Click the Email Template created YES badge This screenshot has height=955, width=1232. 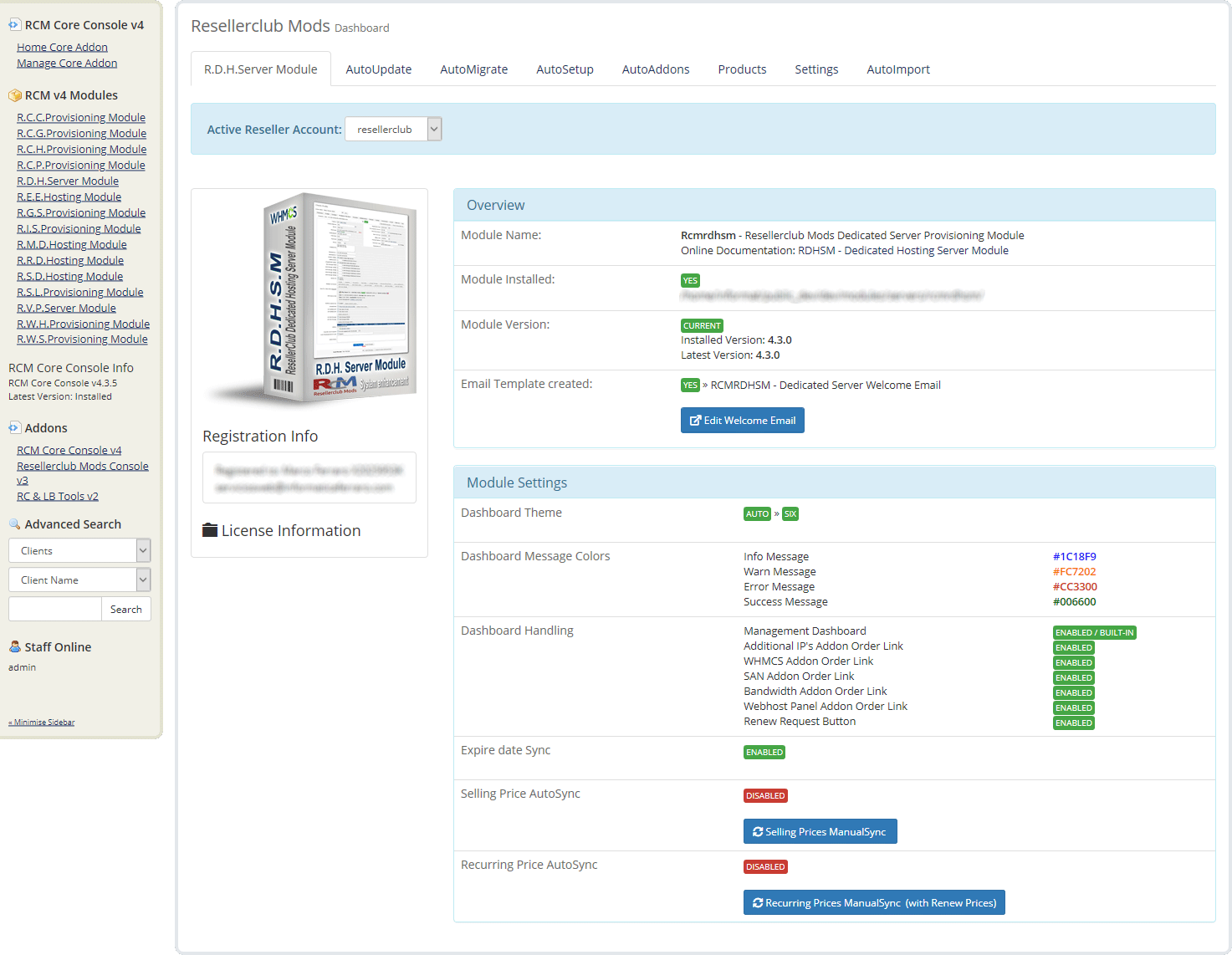(690, 386)
